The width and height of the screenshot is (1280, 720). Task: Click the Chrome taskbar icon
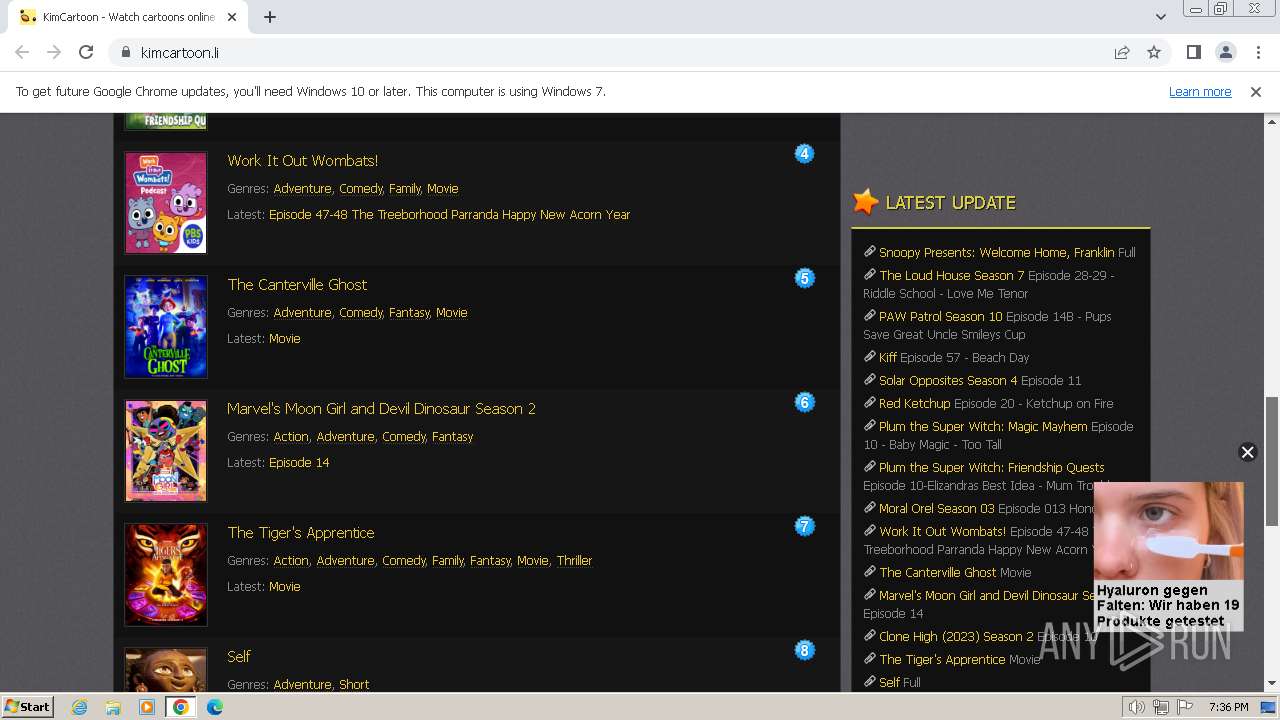181,707
